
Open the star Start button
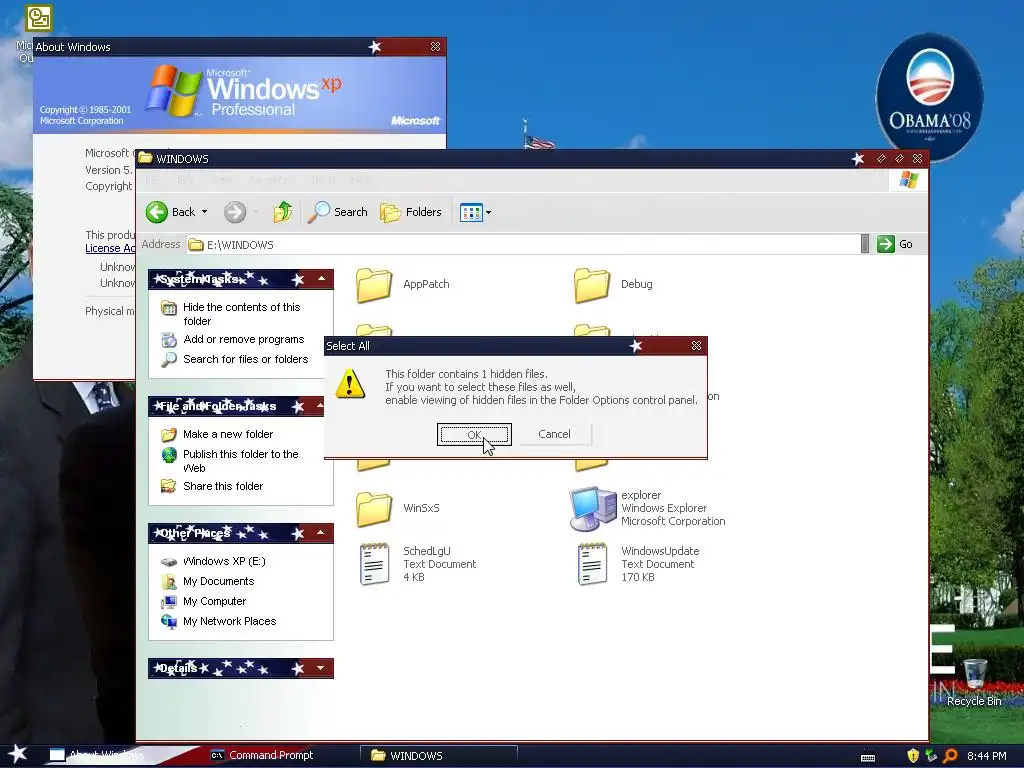[x=18, y=754]
